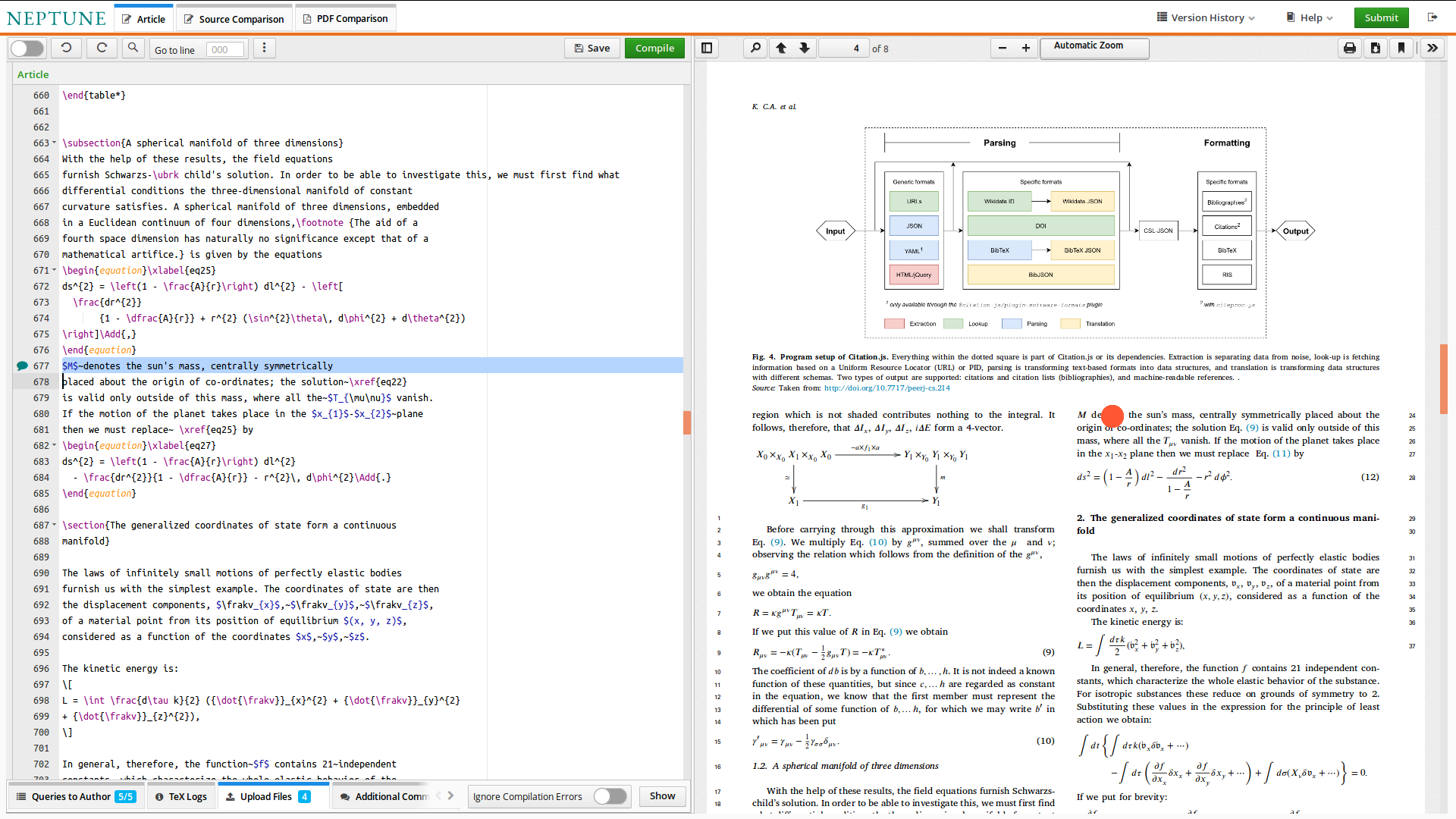Image resolution: width=1456 pixels, height=819 pixels.
Task: Click the undo icon in editor toolbar
Action: pyautogui.click(x=66, y=49)
